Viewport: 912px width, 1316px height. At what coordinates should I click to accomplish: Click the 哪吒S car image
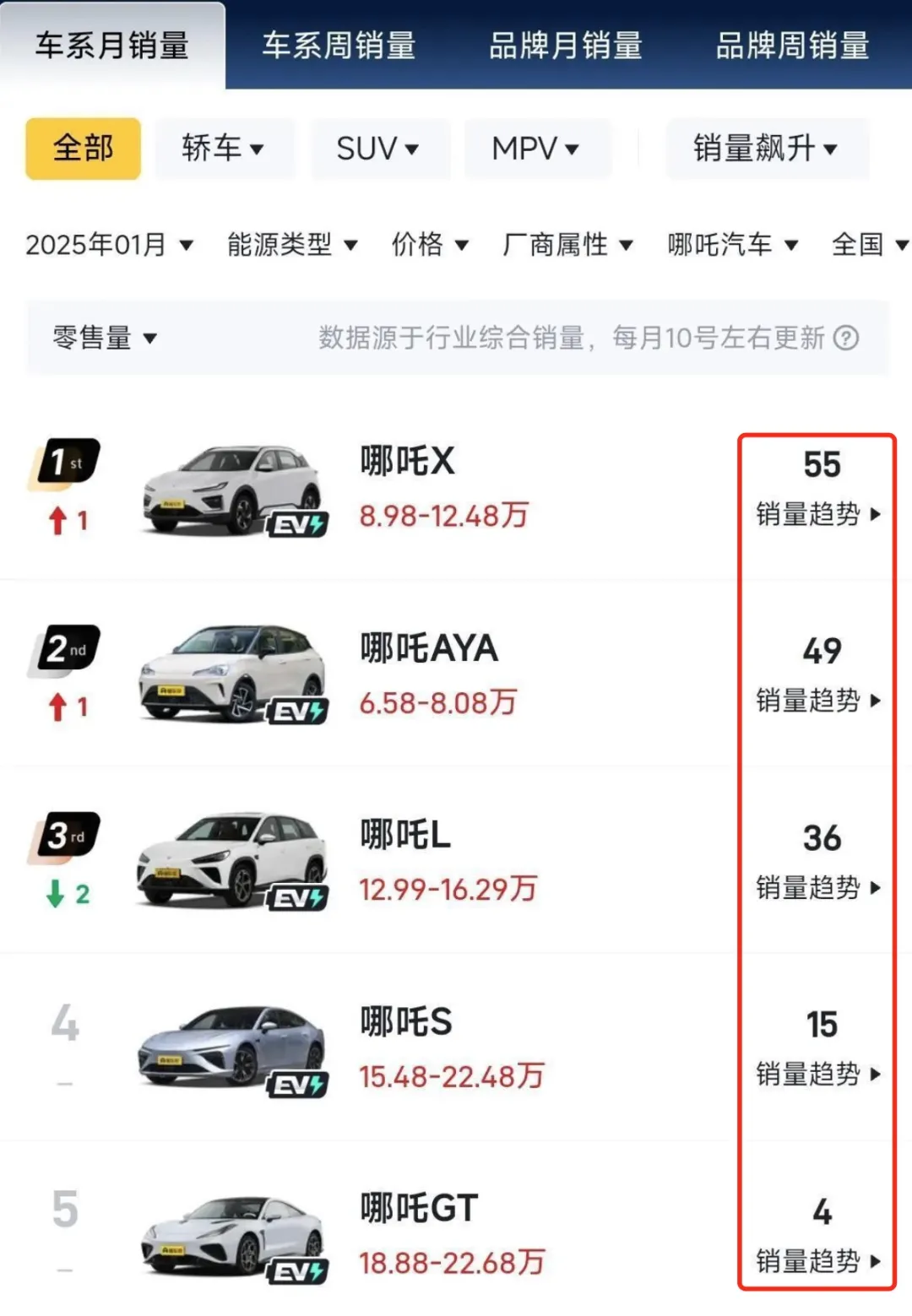(232, 1050)
